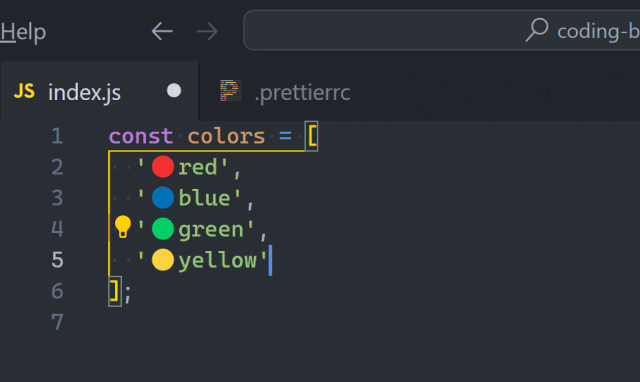This screenshot has width=640, height=382.
Task: Click the .prettierrc file icon
Action: 231,91
